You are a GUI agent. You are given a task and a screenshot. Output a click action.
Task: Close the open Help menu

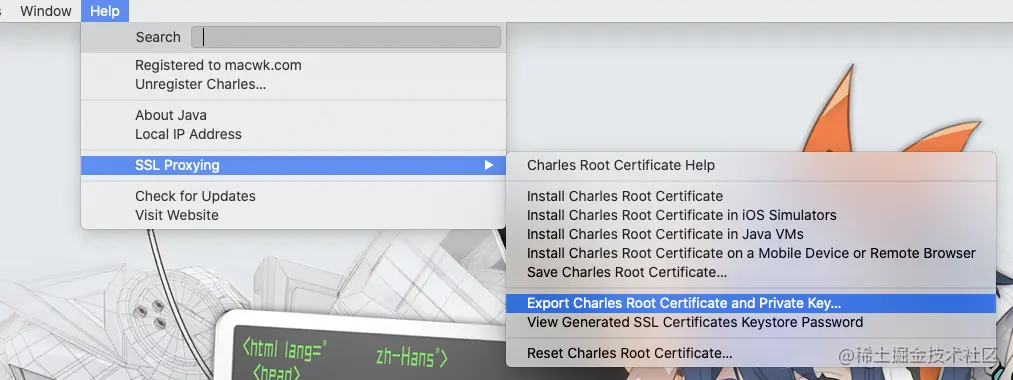pos(105,11)
